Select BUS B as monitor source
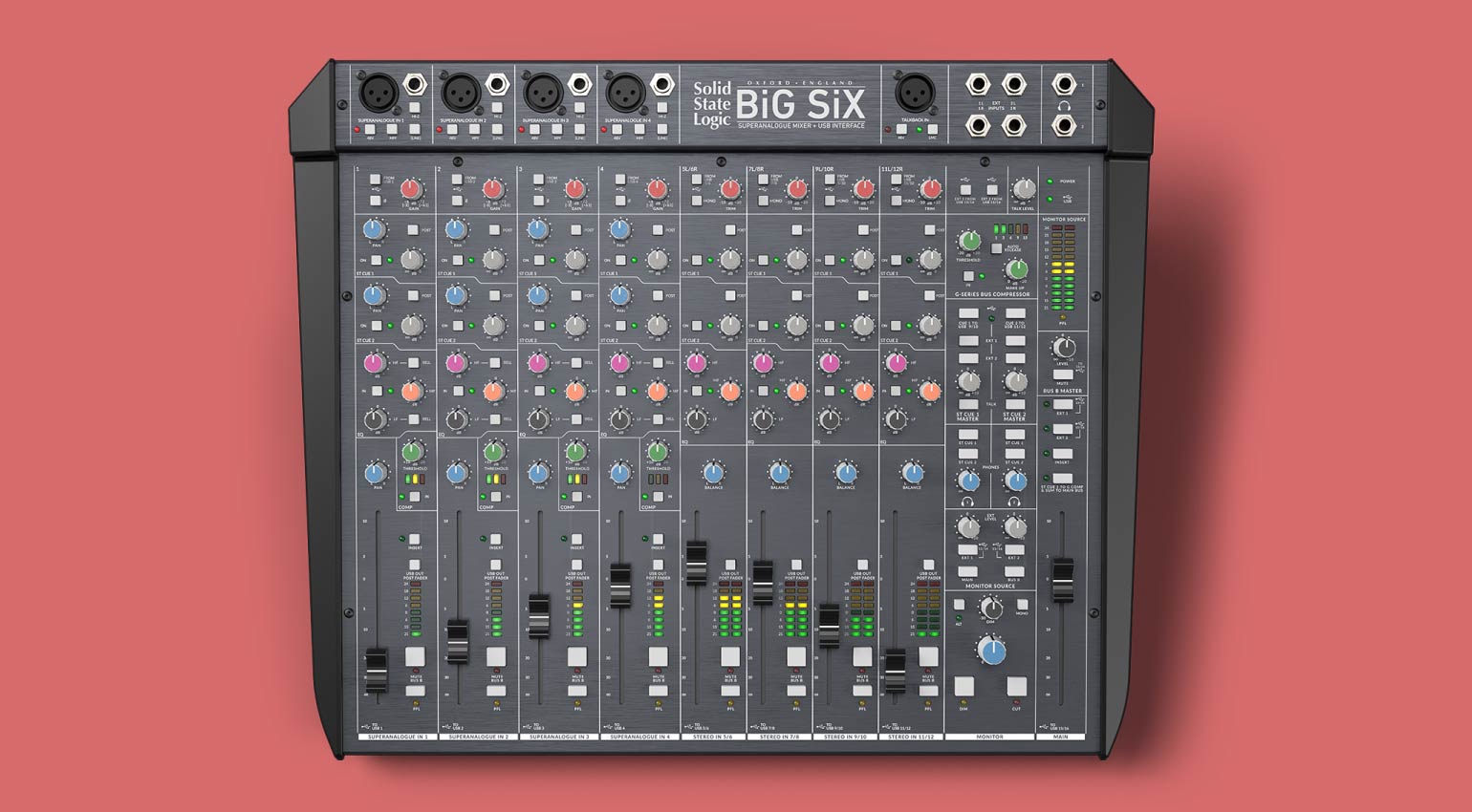The height and width of the screenshot is (812, 1472). tap(1015, 572)
